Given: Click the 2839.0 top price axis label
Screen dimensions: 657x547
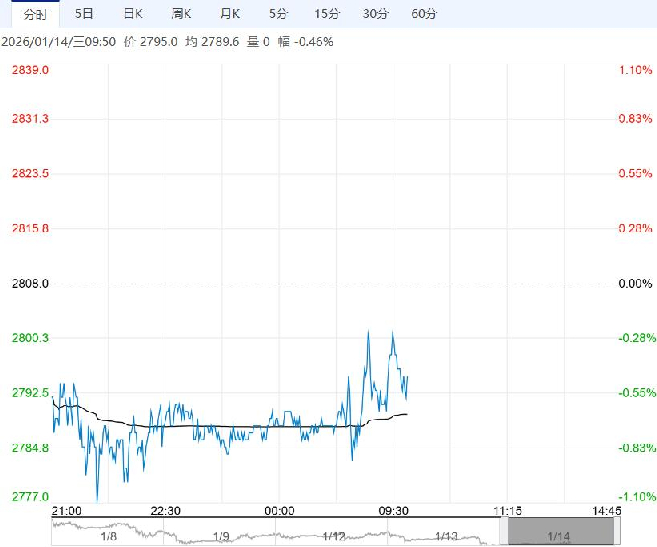Looking at the screenshot, I should pos(31,70).
